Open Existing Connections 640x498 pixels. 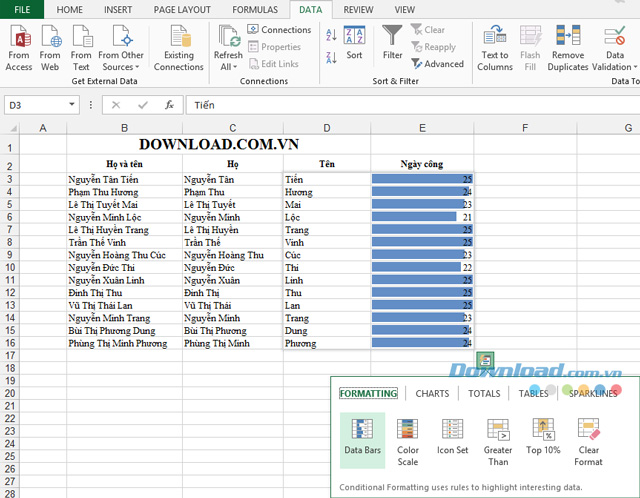pos(178,47)
